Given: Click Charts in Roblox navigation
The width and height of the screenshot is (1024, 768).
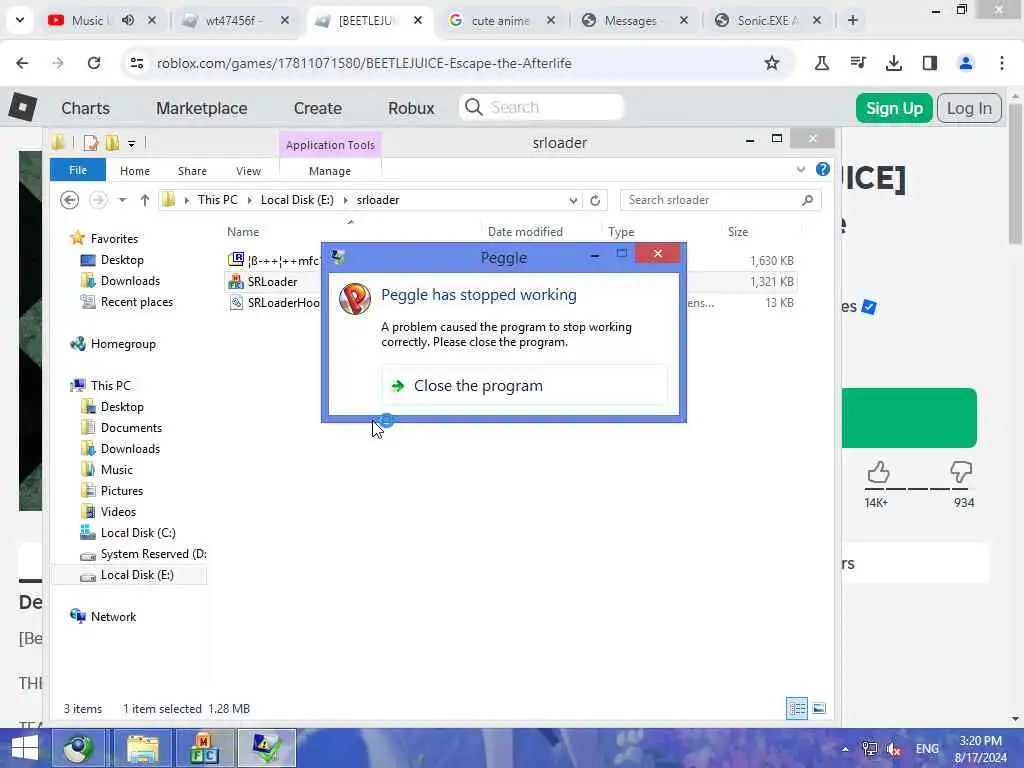Looking at the screenshot, I should coord(86,108).
